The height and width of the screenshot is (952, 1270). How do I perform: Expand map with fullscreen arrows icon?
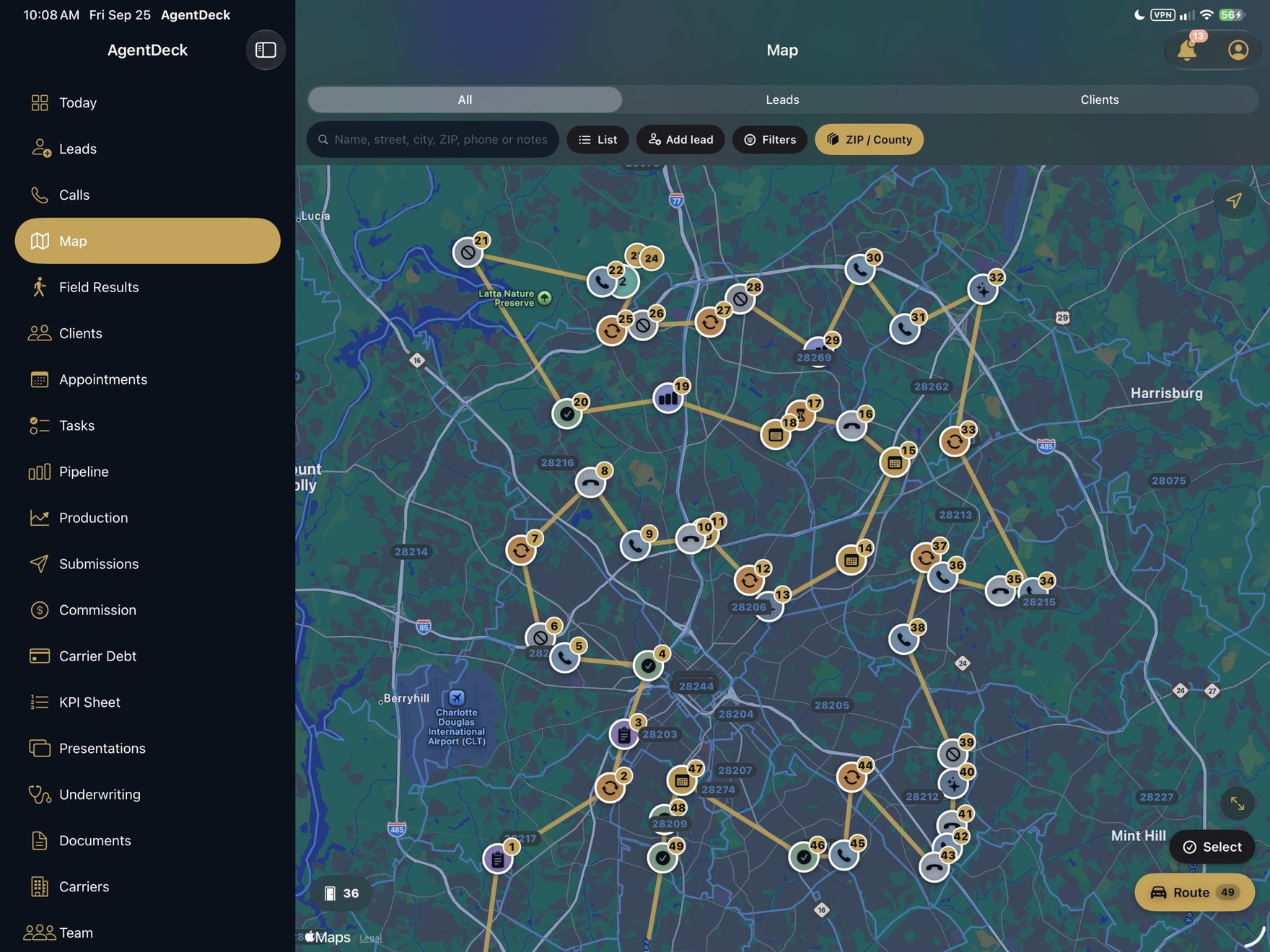tap(1237, 803)
